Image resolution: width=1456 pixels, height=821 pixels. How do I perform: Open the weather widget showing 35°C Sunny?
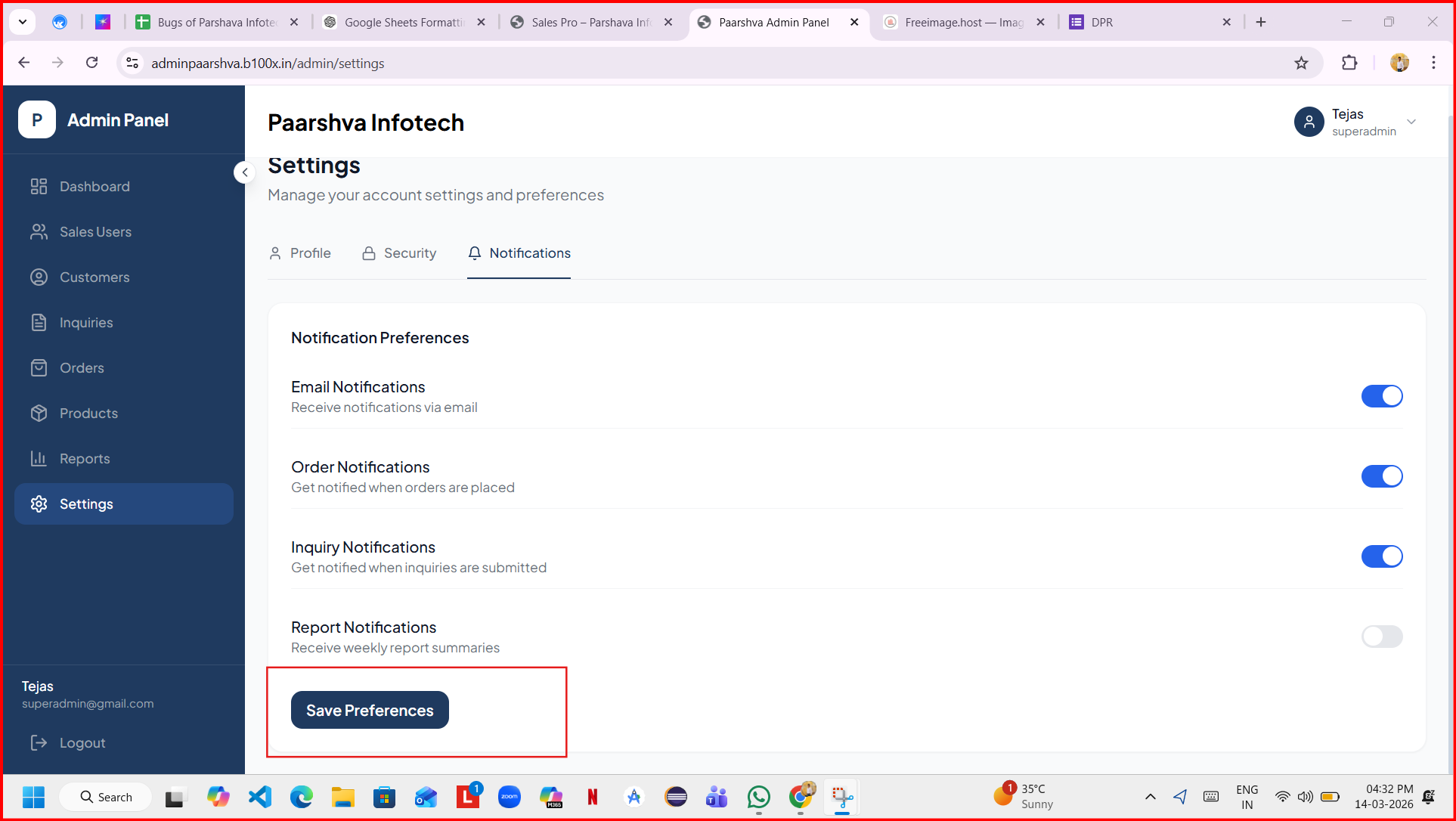pos(1024,797)
